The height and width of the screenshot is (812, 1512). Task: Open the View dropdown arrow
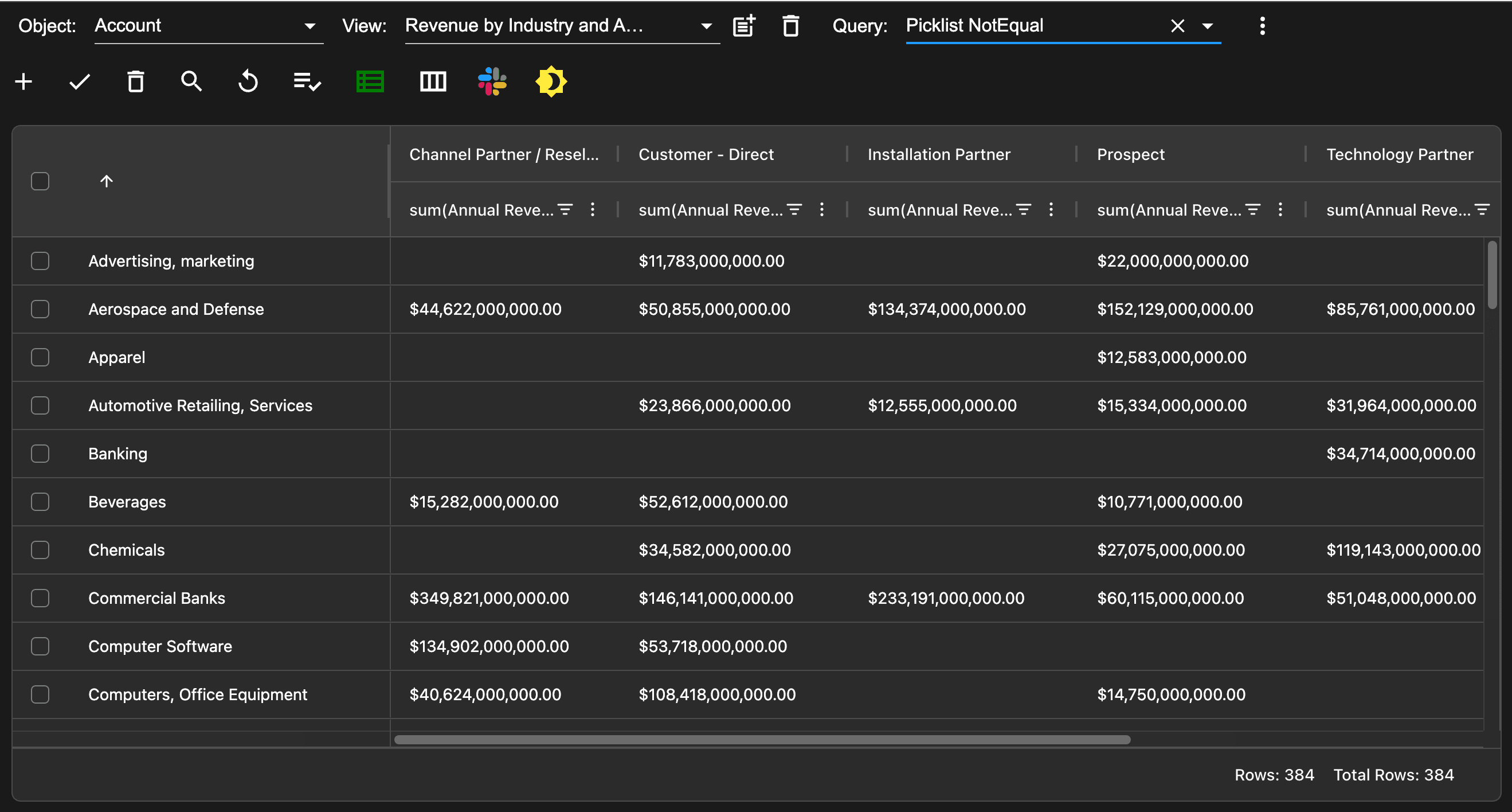706,26
